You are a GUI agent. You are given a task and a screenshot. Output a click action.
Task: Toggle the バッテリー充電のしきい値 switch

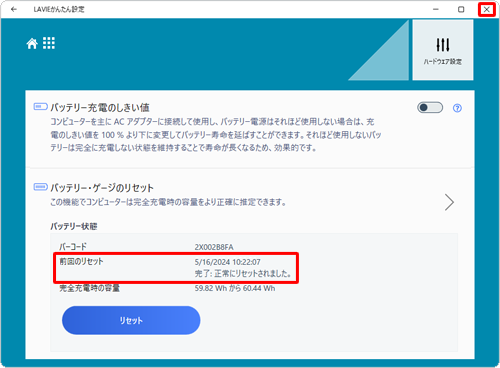pyautogui.click(x=430, y=108)
